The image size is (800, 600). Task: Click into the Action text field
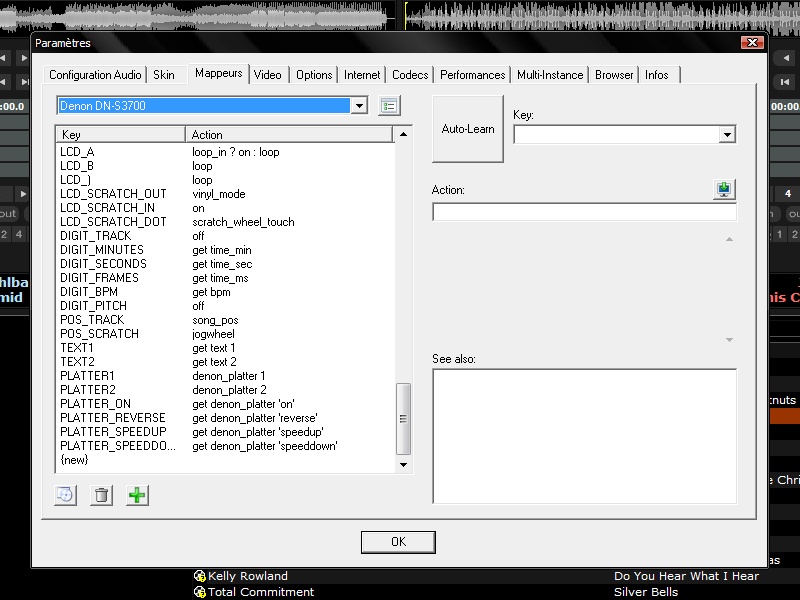pos(584,212)
